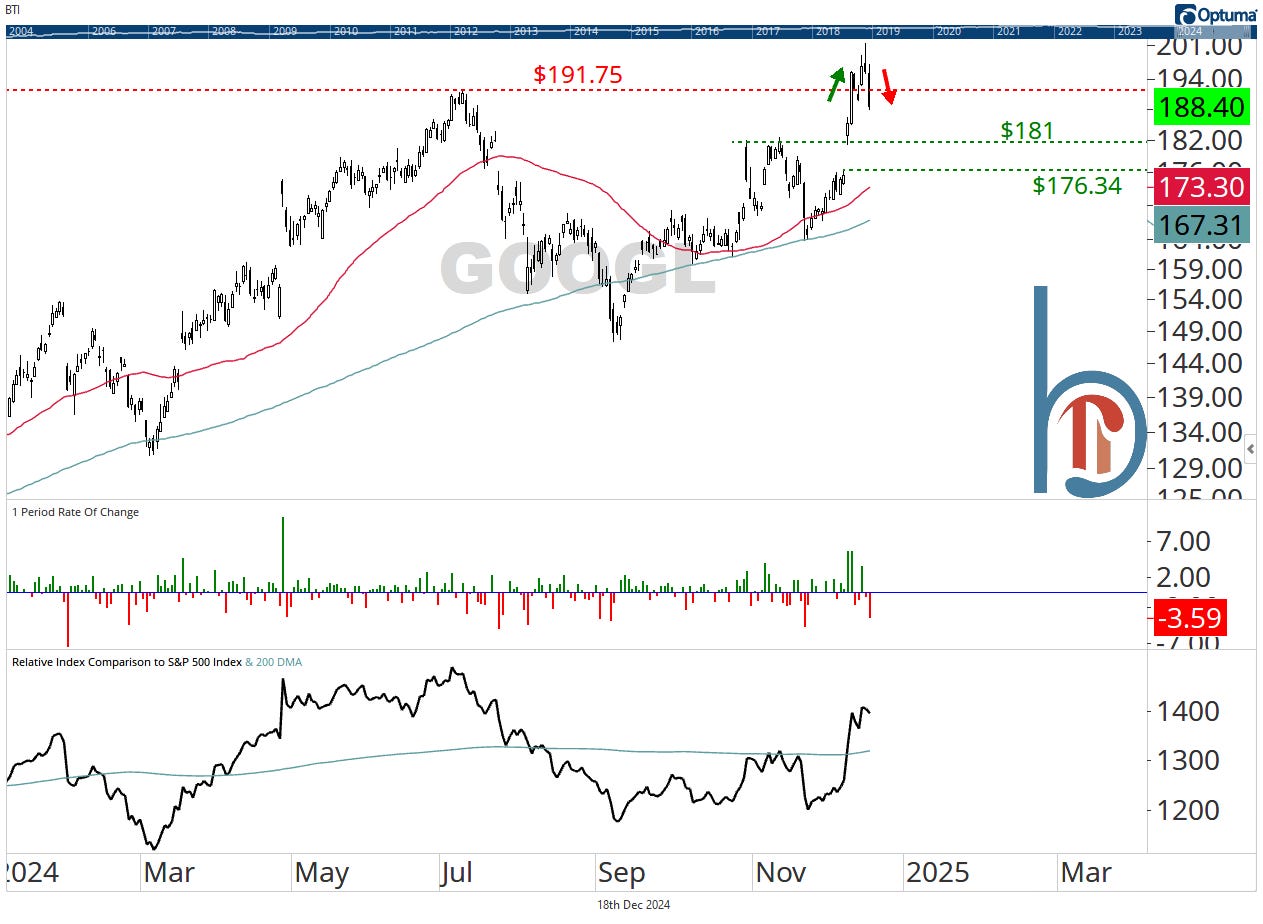
Task: Select the $191.75 resistance label
Action: pos(578,74)
